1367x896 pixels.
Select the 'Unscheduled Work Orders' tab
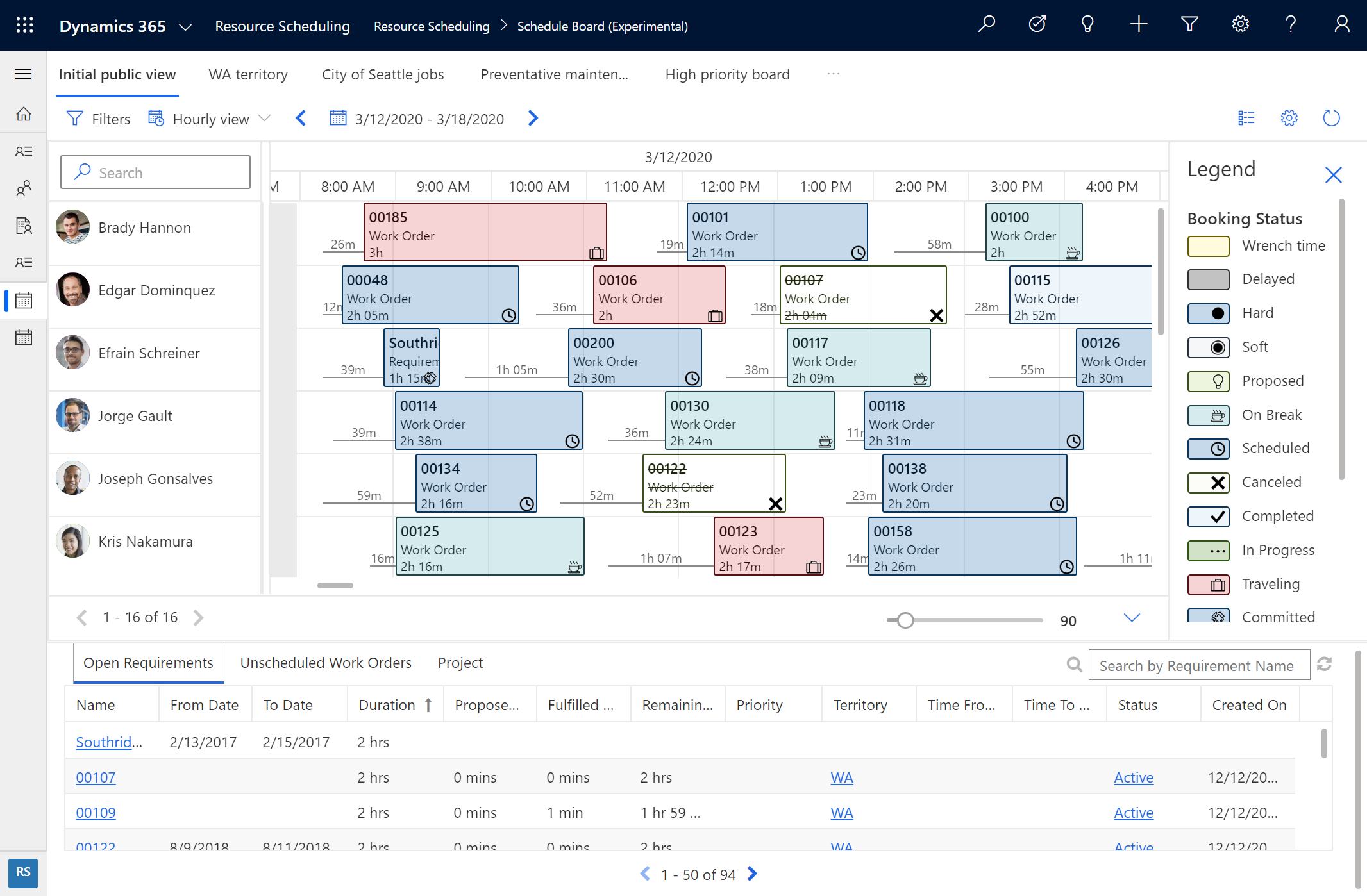[x=326, y=662]
